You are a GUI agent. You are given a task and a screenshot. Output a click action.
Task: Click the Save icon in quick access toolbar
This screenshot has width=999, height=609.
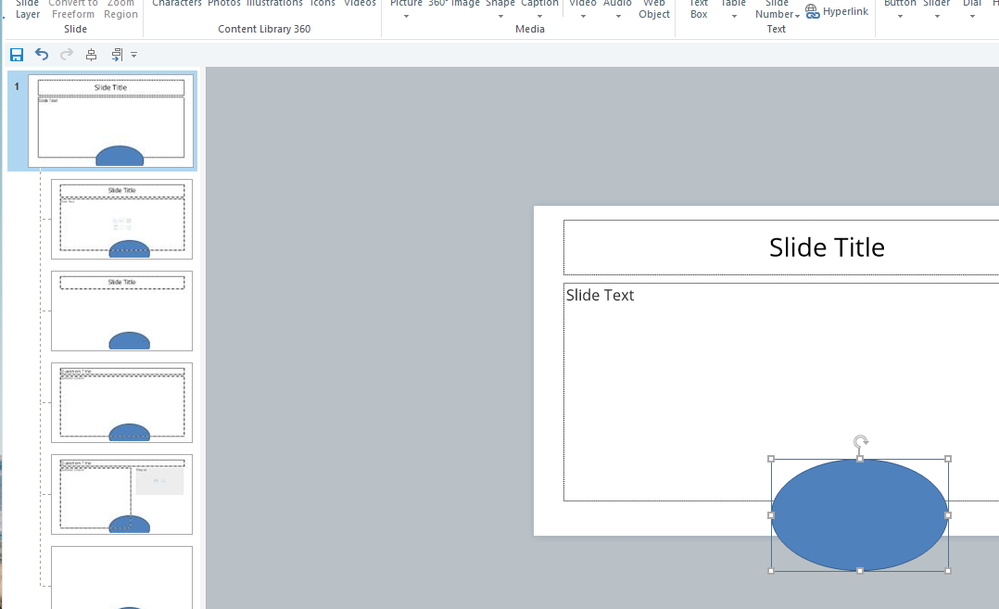[x=16, y=54]
